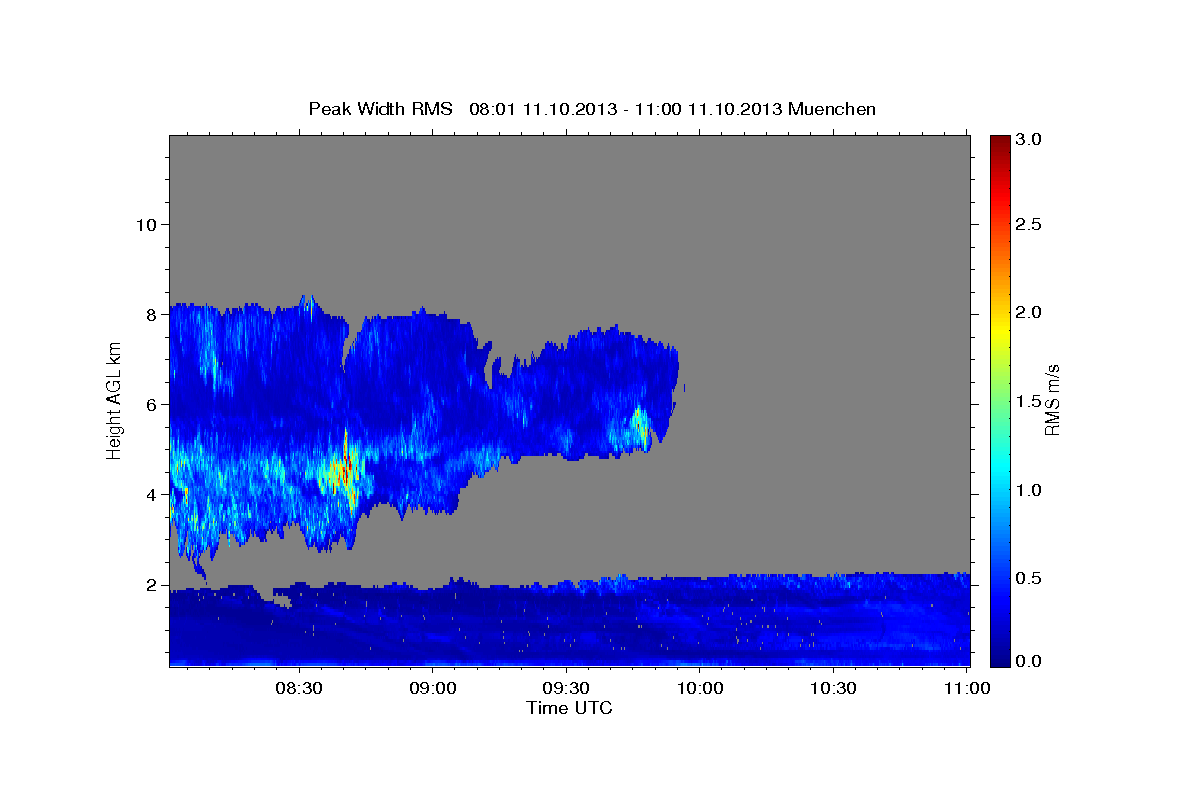The image size is (1200, 800).
Task: Click the dark blue bottom of colorbar
Action: (x=999, y=658)
